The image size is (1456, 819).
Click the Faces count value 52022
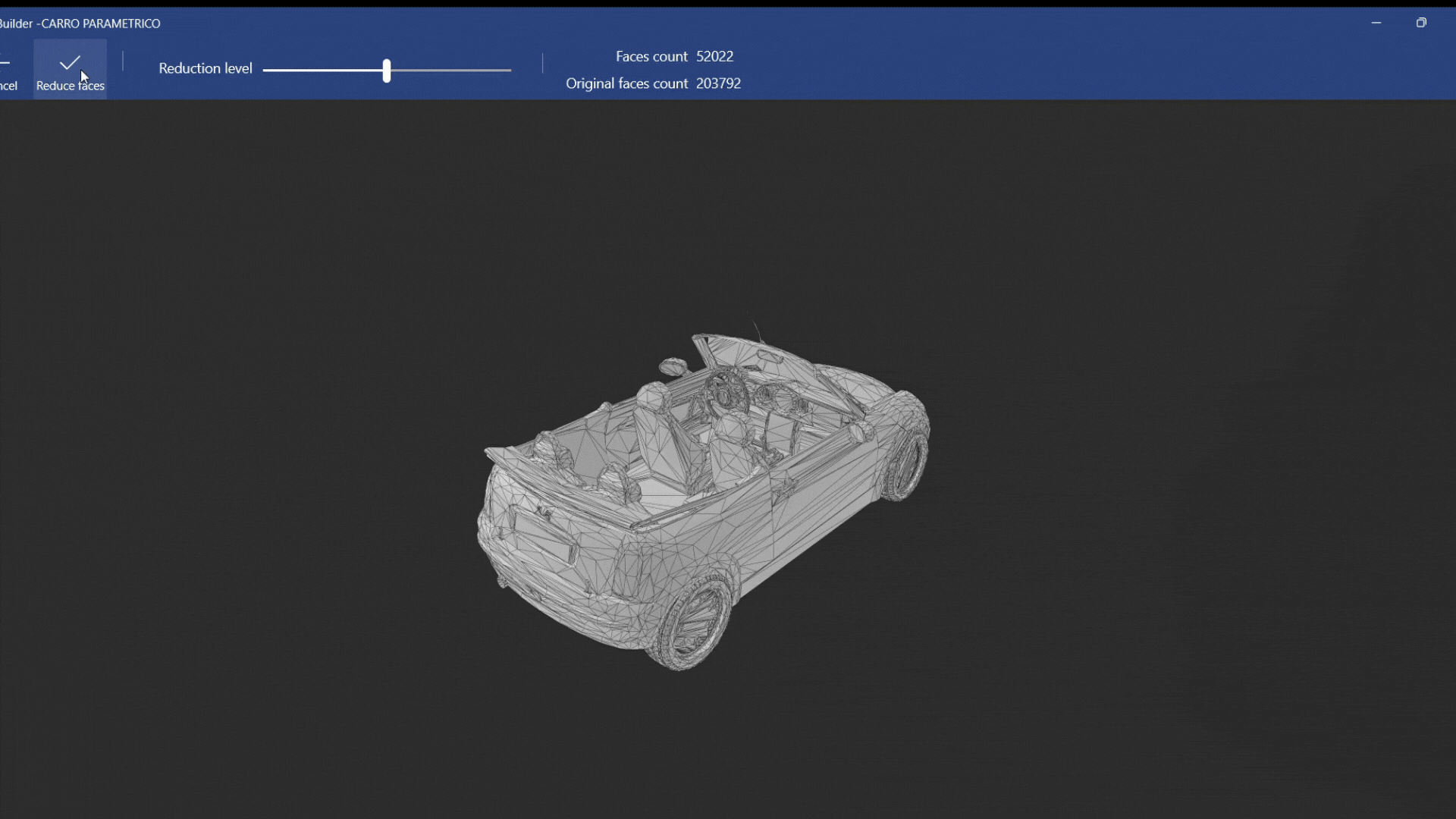[x=714, y=57]
